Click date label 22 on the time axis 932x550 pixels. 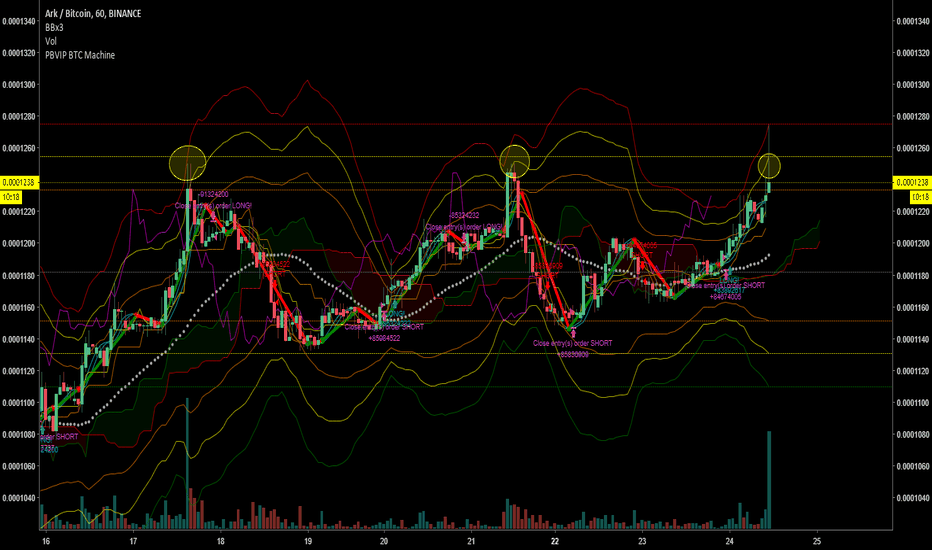[x=555, y=541]
